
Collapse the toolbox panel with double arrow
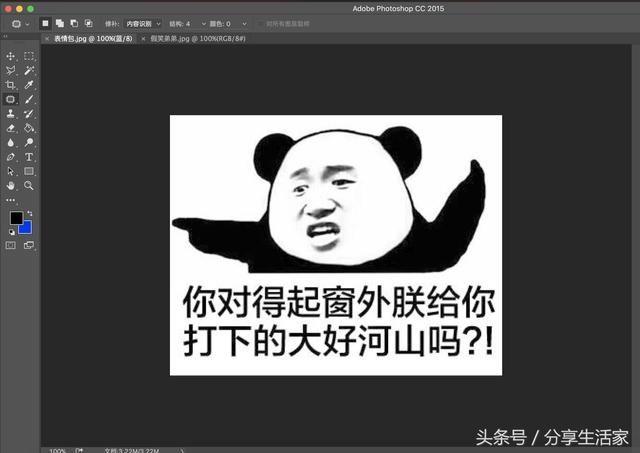pyautogui.click(x=5, y=37)
